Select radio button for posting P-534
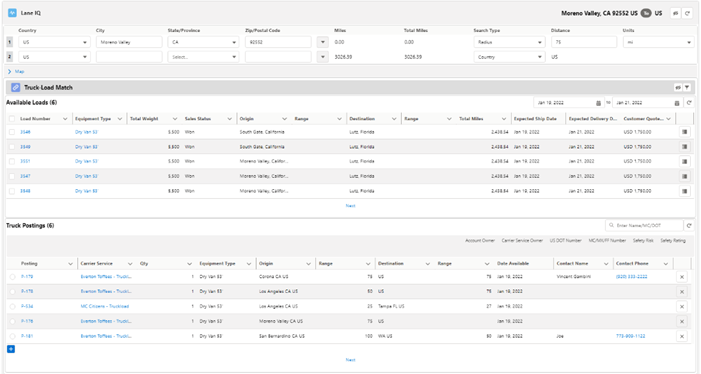Image resolution: width=701 pixels, height=374 pixels. [13, 307]
